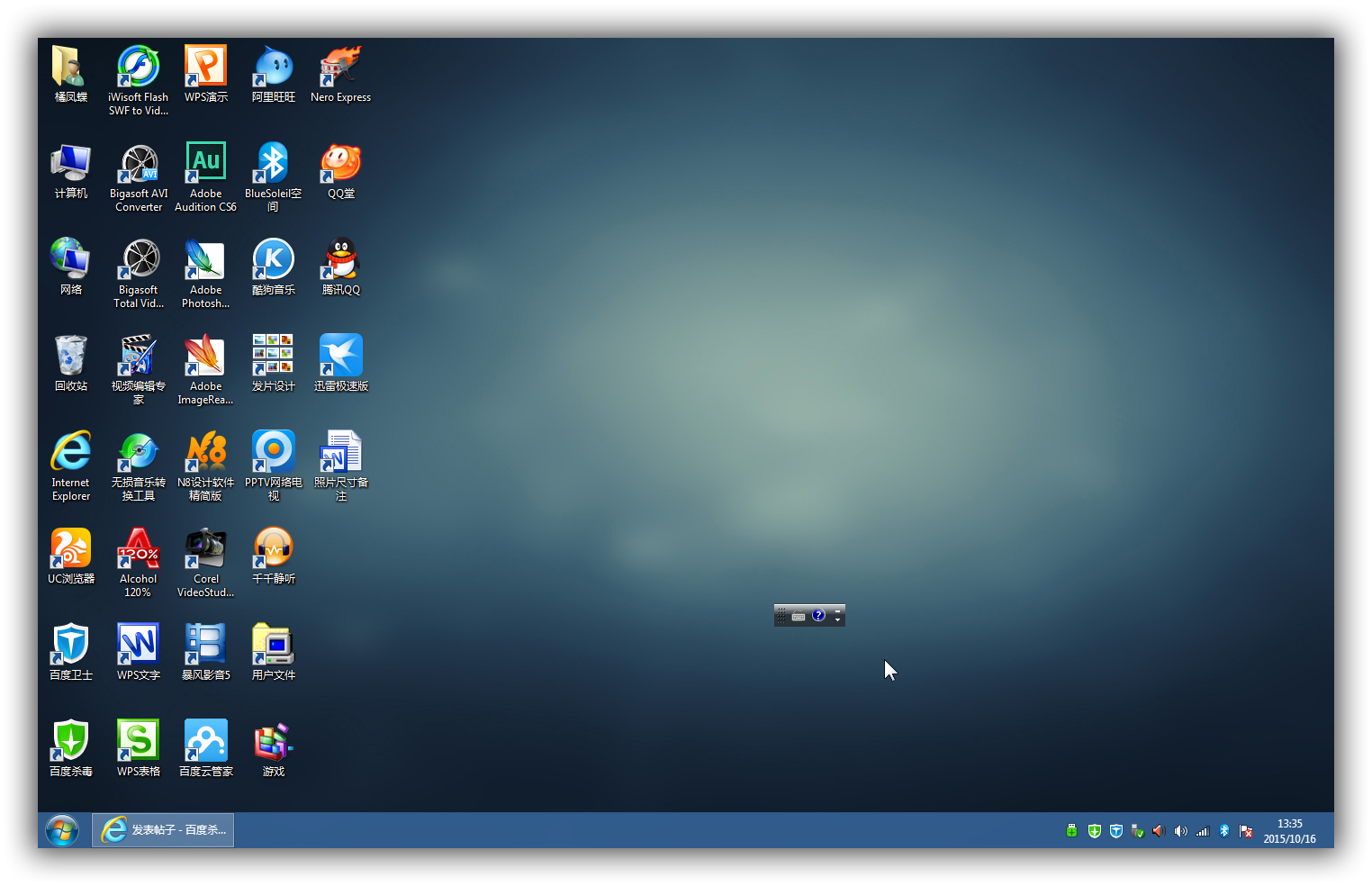
Task: Select the Nero Express shortcut
Action: coord(341,74)
